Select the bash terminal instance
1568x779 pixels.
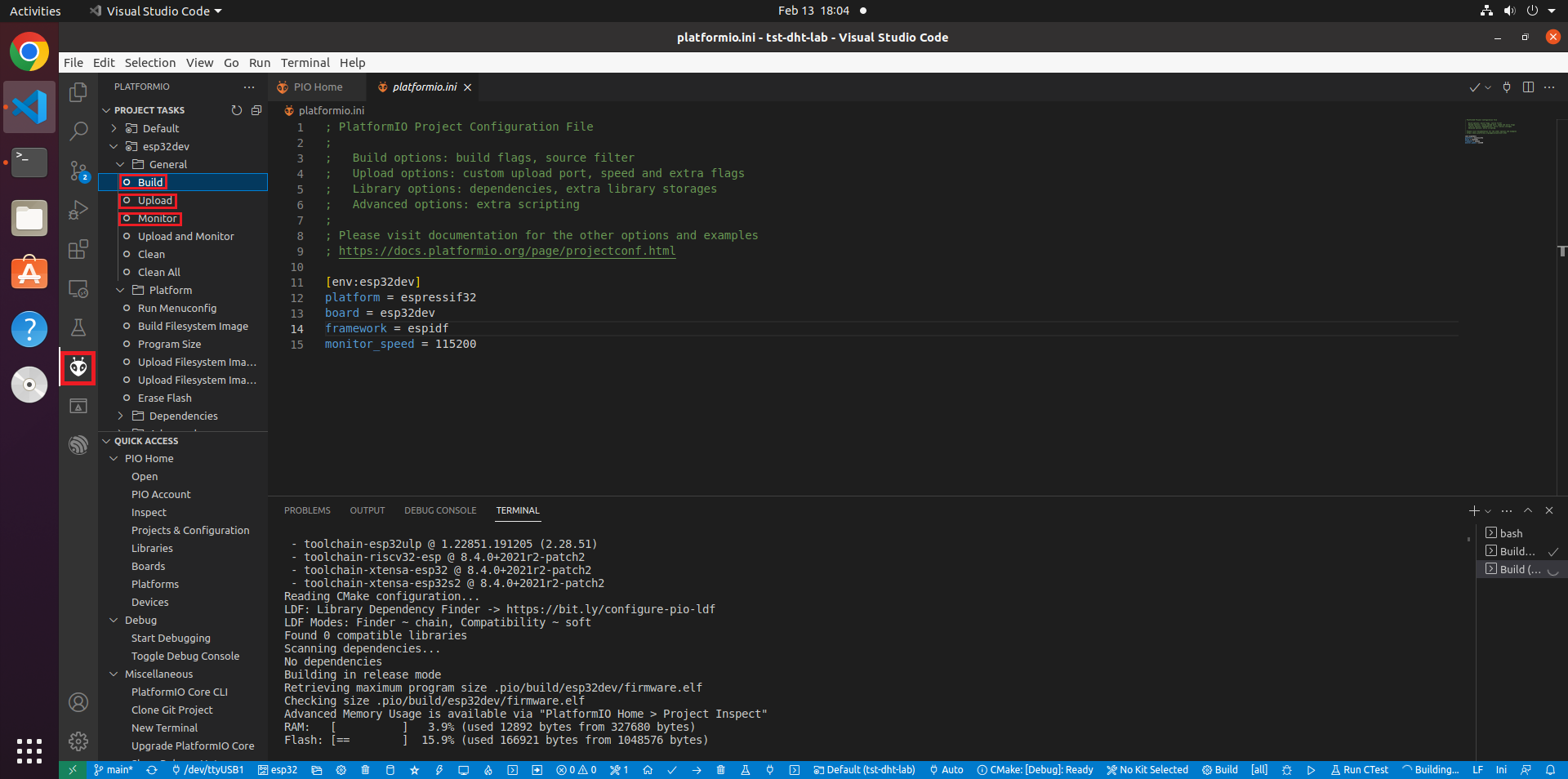point(1511,533)
